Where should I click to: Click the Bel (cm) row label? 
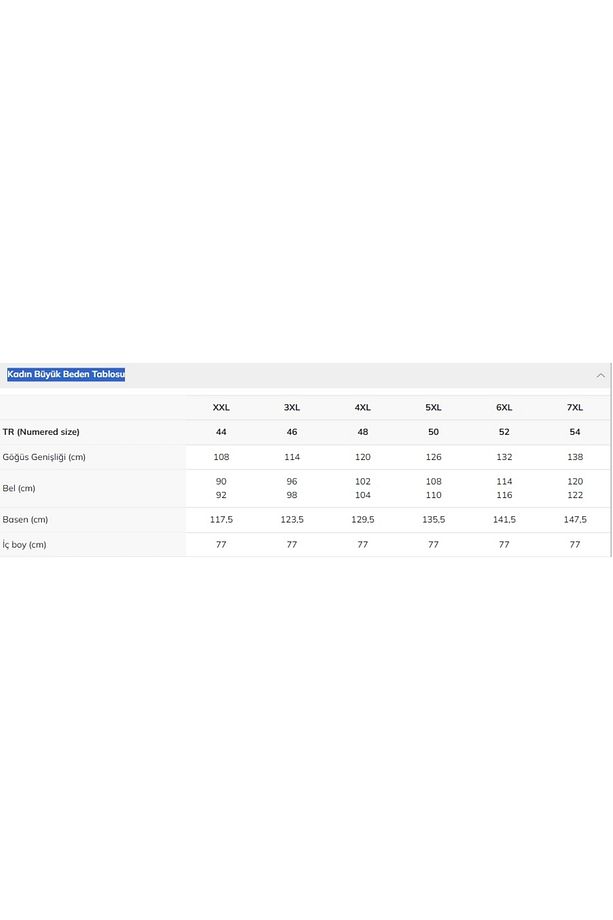19,488
